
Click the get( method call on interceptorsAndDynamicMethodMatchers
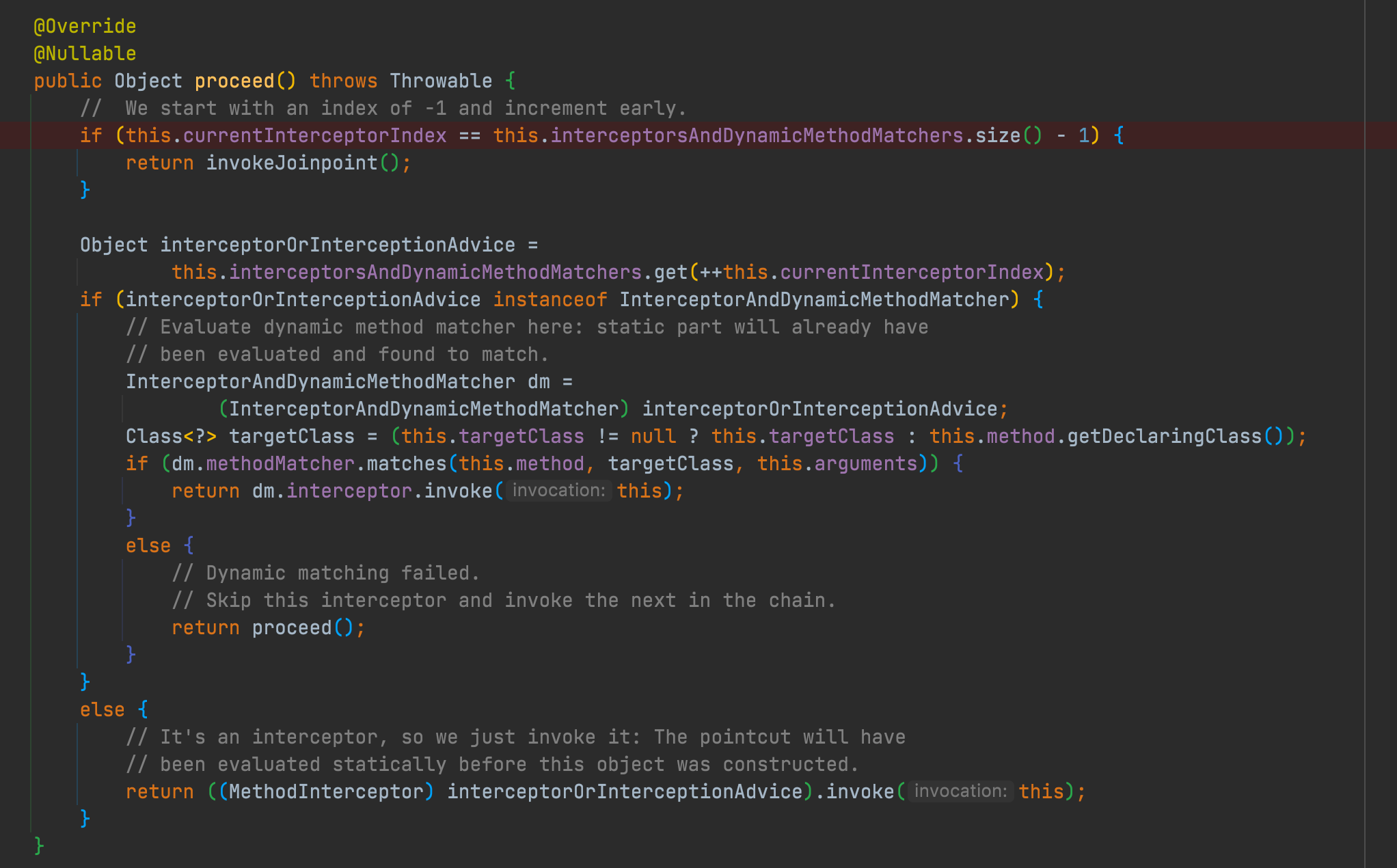click(670, 273)
